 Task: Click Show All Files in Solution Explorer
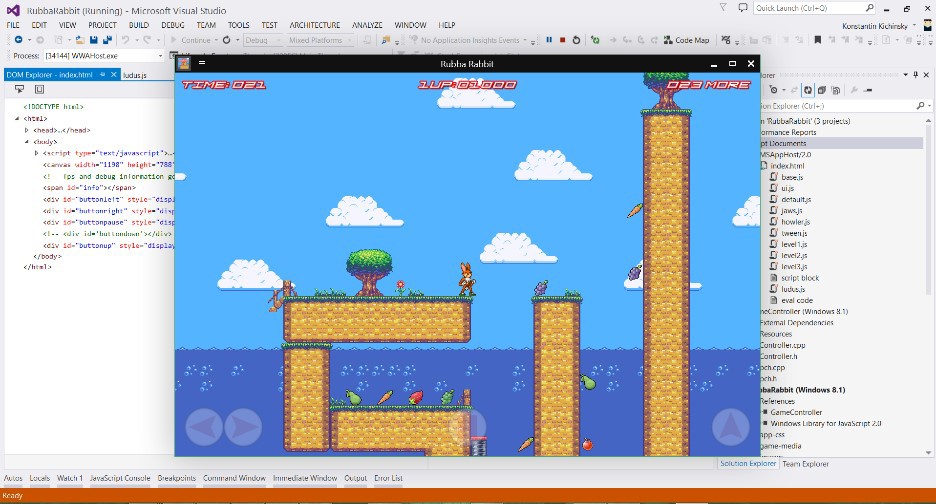836,90
